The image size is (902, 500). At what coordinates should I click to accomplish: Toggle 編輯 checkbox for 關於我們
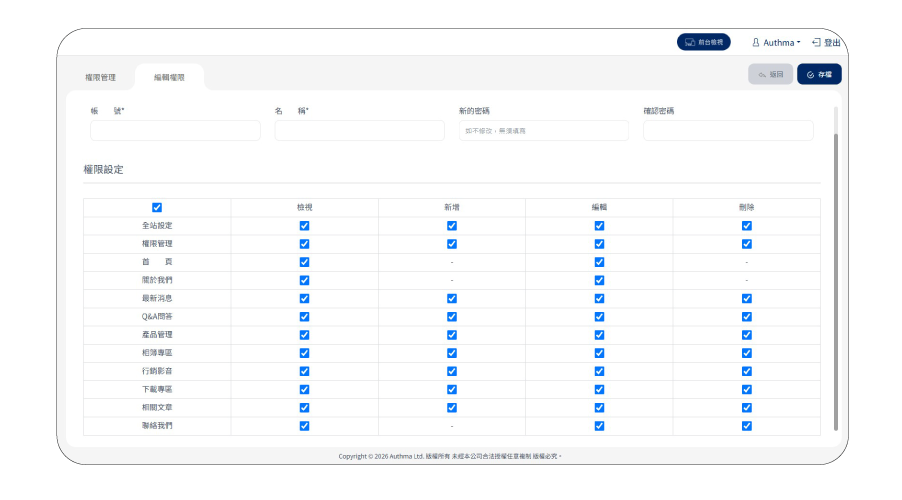(599, 280)
